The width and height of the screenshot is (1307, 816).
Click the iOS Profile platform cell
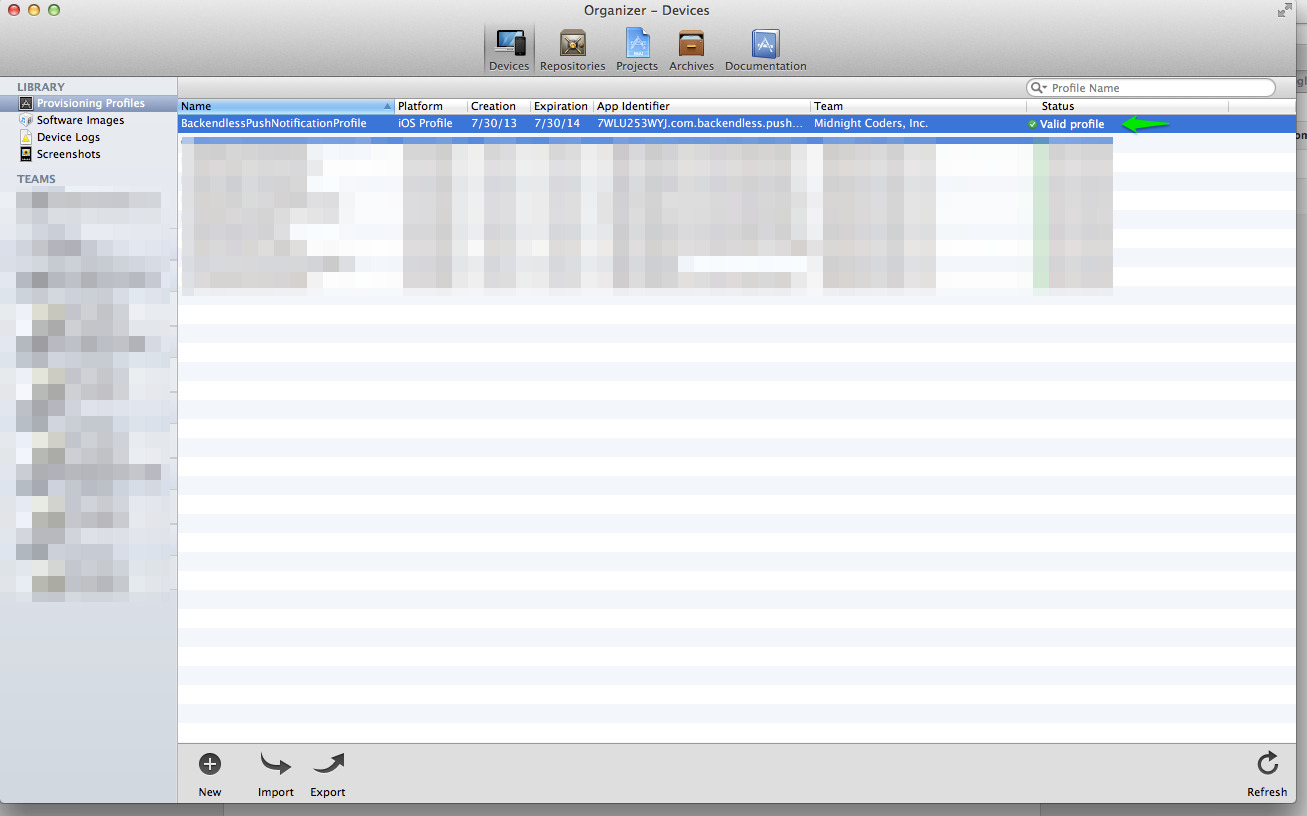(425, 124)
